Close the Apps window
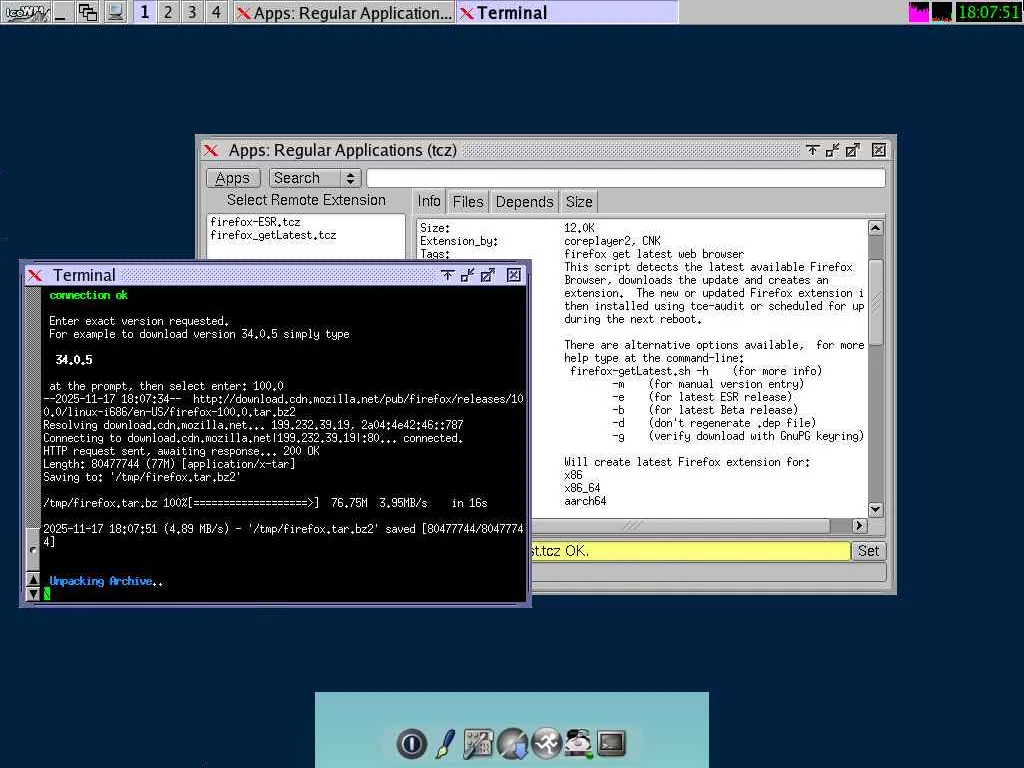Image resolution: width=1024 pixels, height=768 pixels. (879, 150)
